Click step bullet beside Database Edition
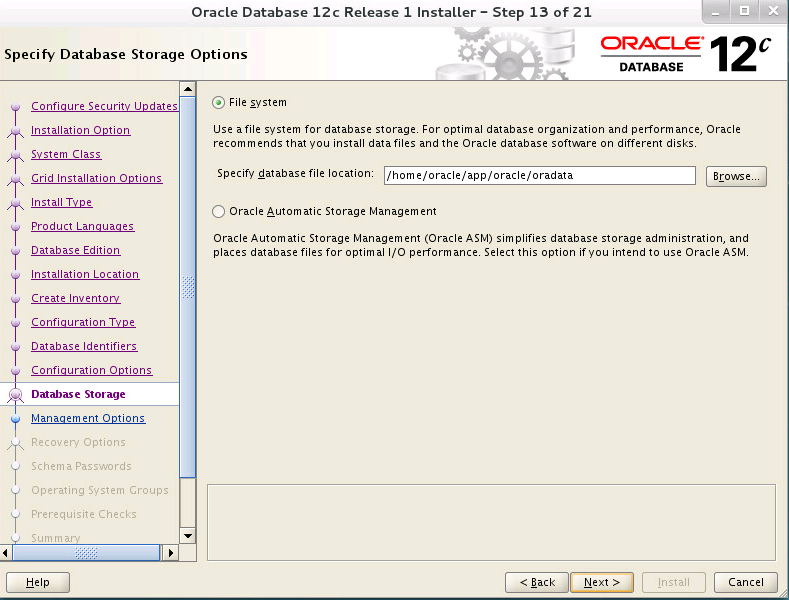 [x=16, y=251]
